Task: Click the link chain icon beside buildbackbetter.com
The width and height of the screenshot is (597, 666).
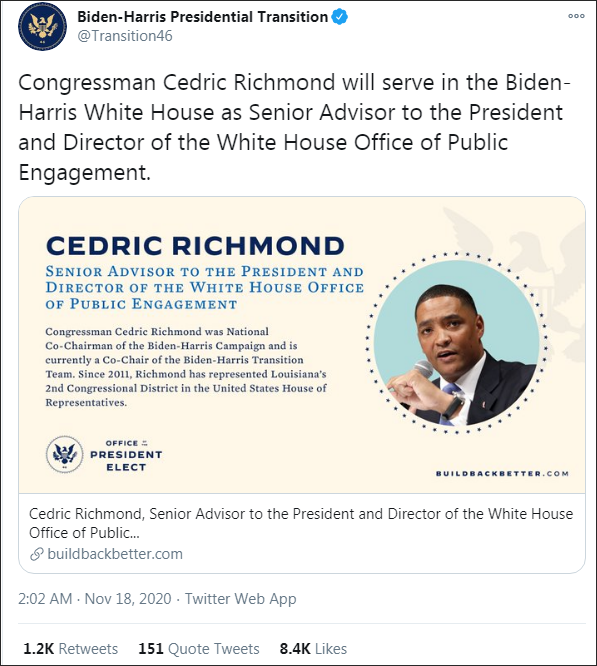Action: (37, 554)
